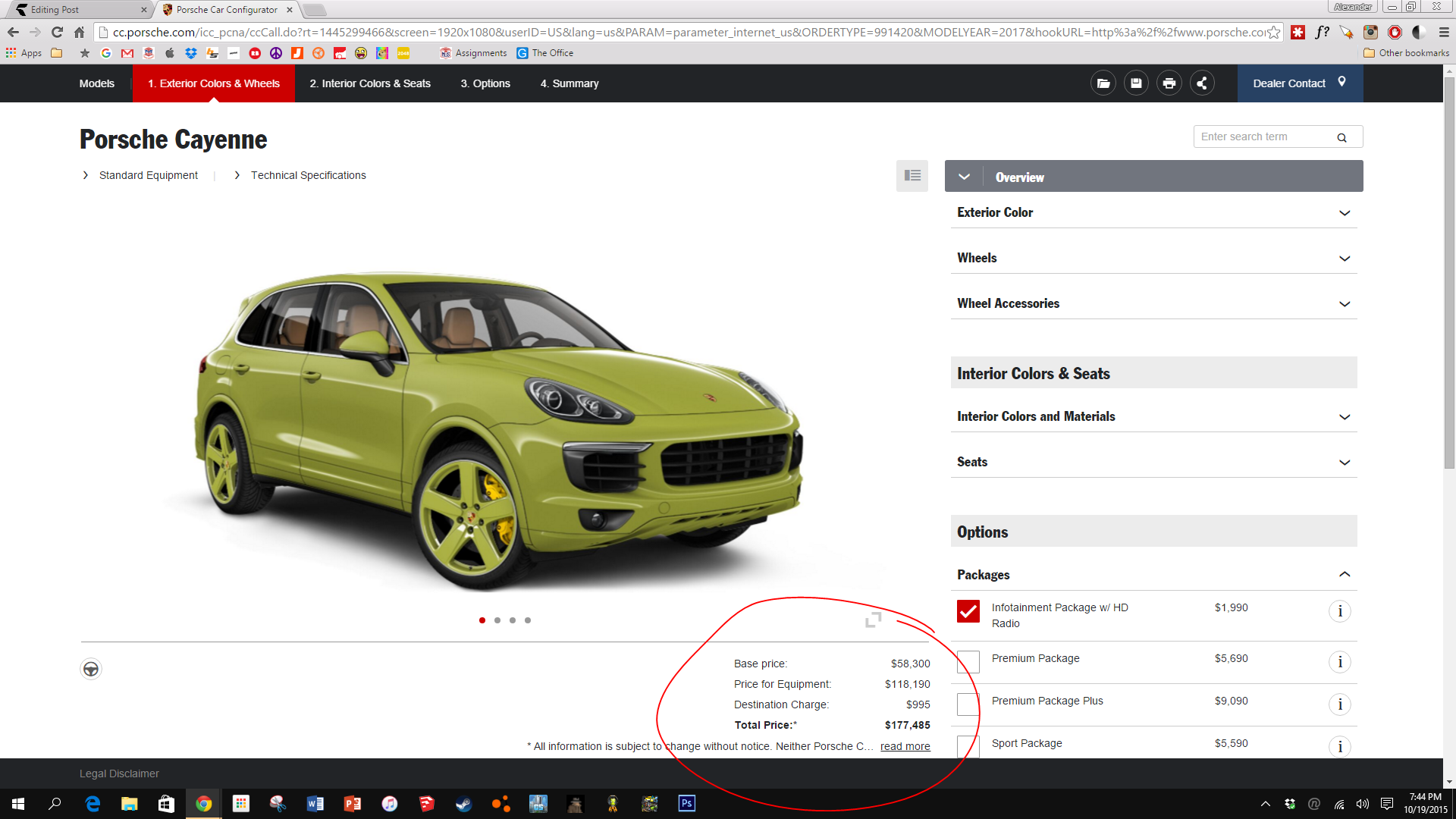Collapse the Packages section
1456x819 pixels.
(x=1153, y=575)
